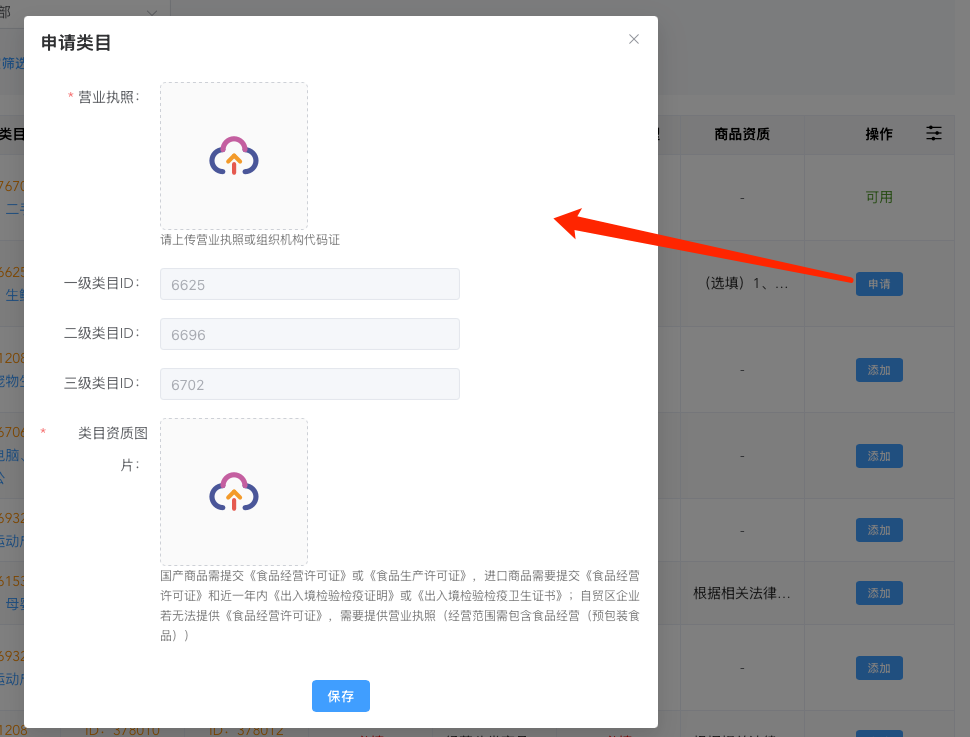Viewport: 970px width, 737px height.
Task: Click the fifth 添加 button from top
Action: click(x=879, y=668)
